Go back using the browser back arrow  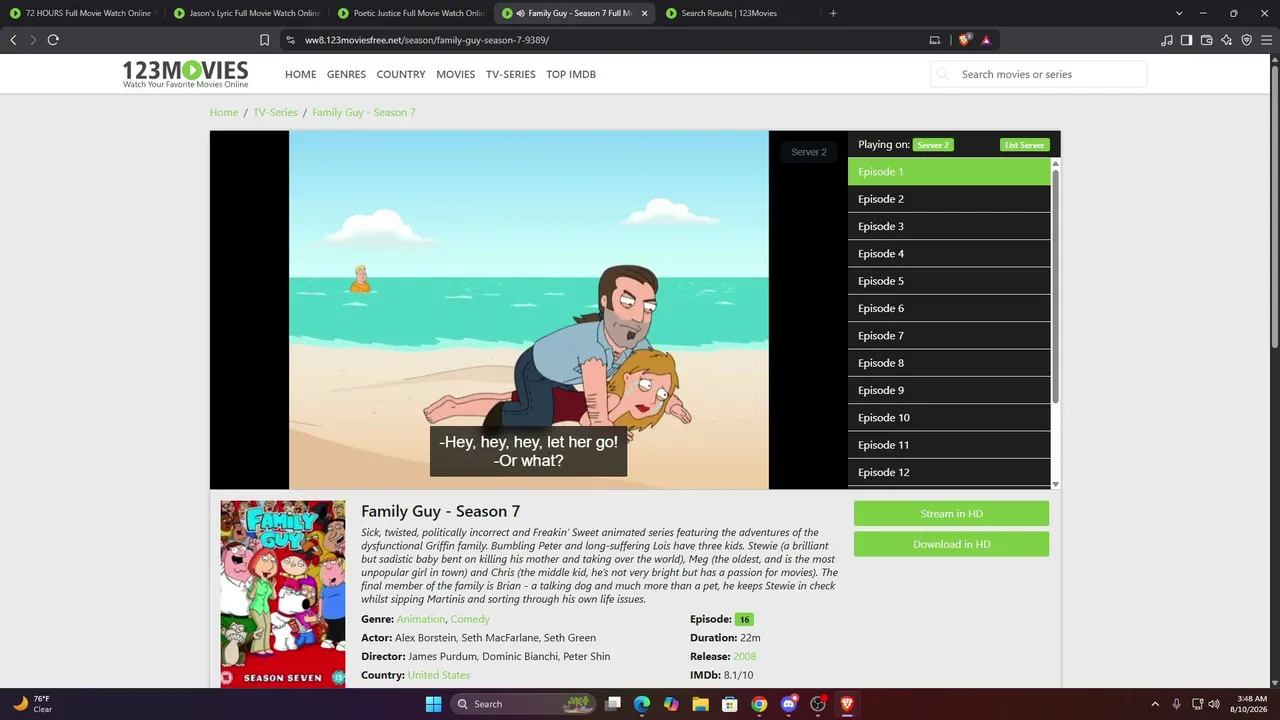pyautogui.click(x=13, y=40)
